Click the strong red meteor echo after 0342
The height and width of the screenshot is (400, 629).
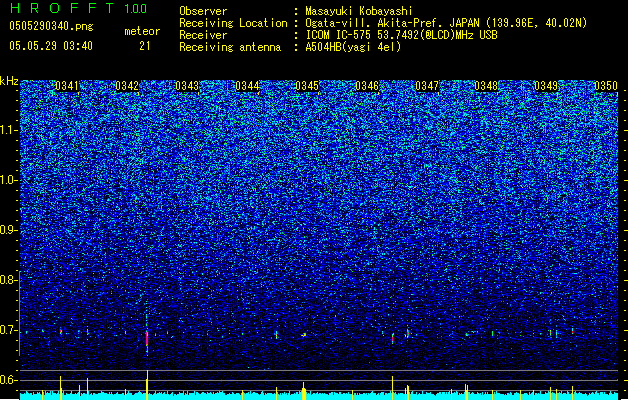pyautogui.click(x=147, y=339)
